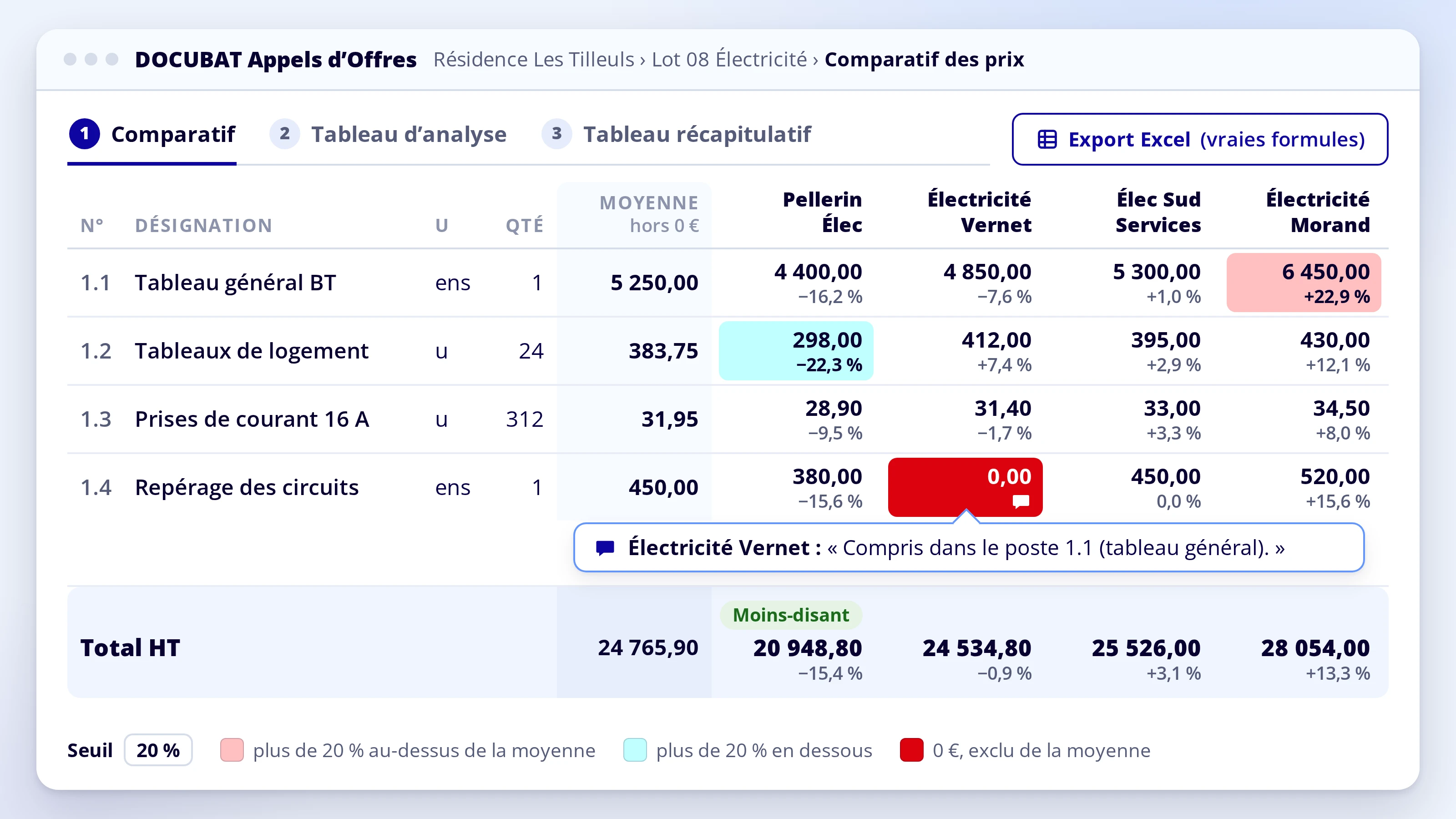This screenshot has height=819, width=1456.
Task: Click the 28 054,00 total for Morand
Action: 1315,648
